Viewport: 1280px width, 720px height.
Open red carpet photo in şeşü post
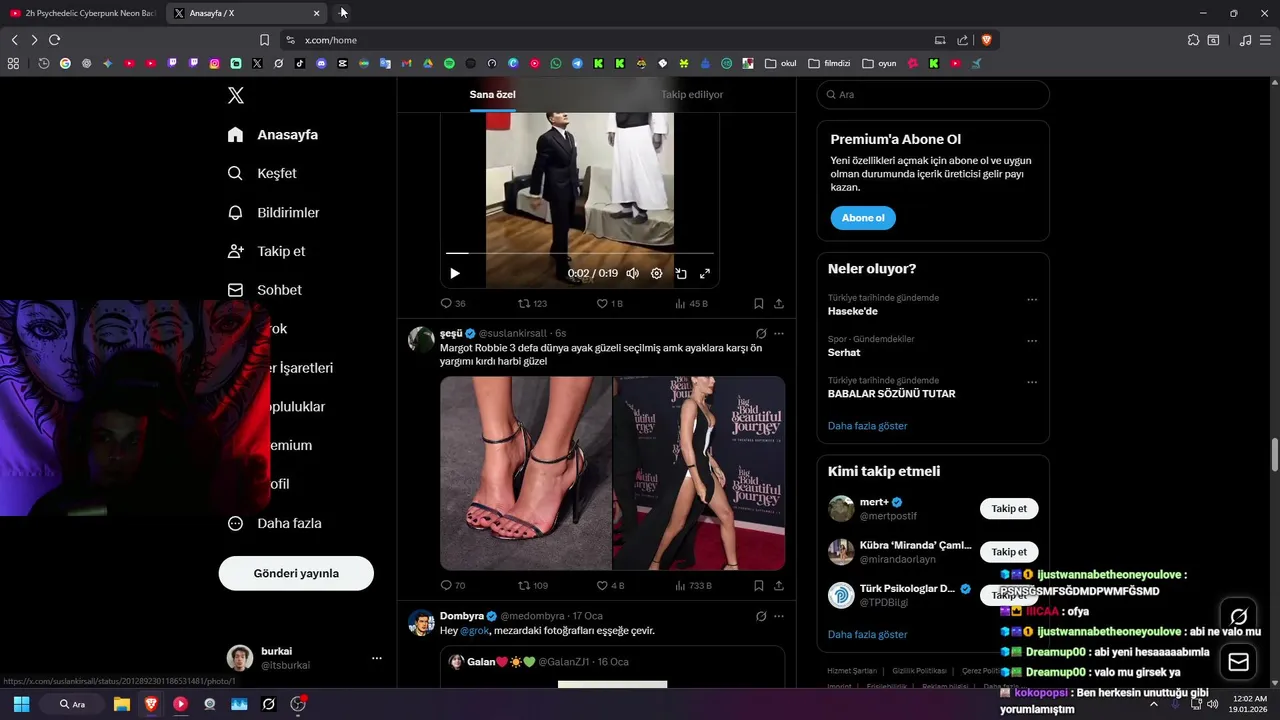click(699, 473)
